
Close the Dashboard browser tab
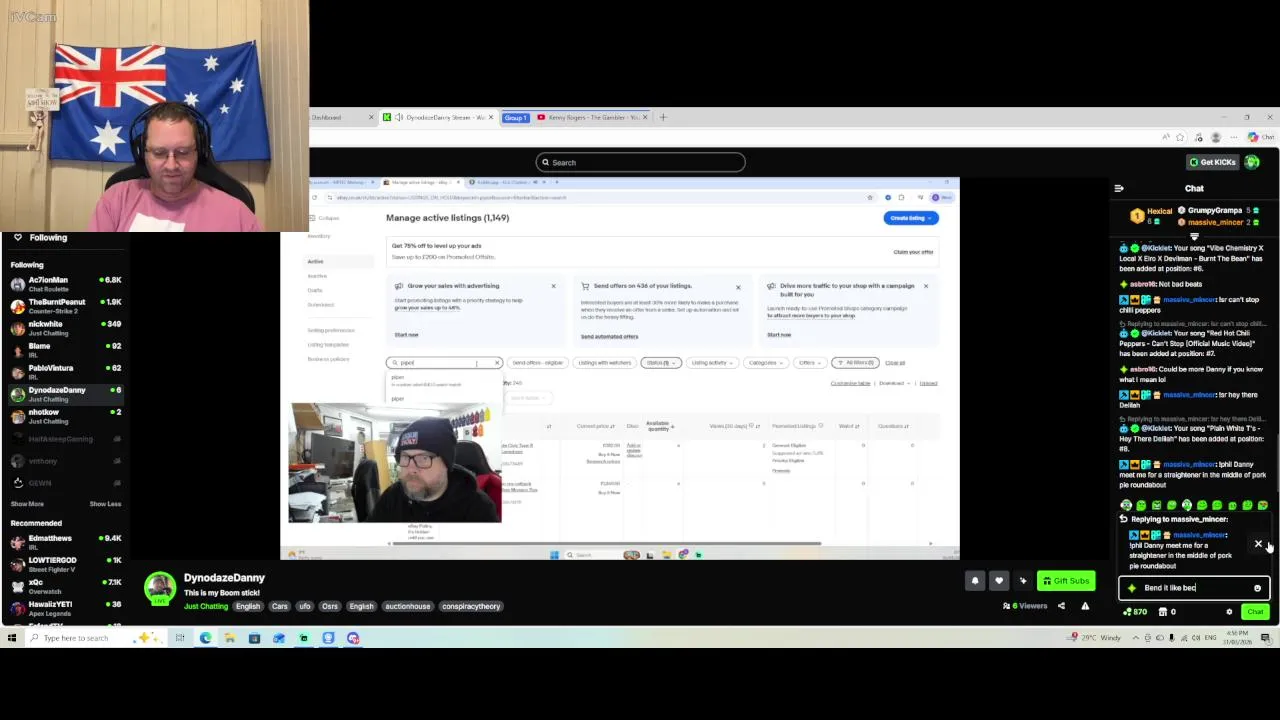point(370,118)
